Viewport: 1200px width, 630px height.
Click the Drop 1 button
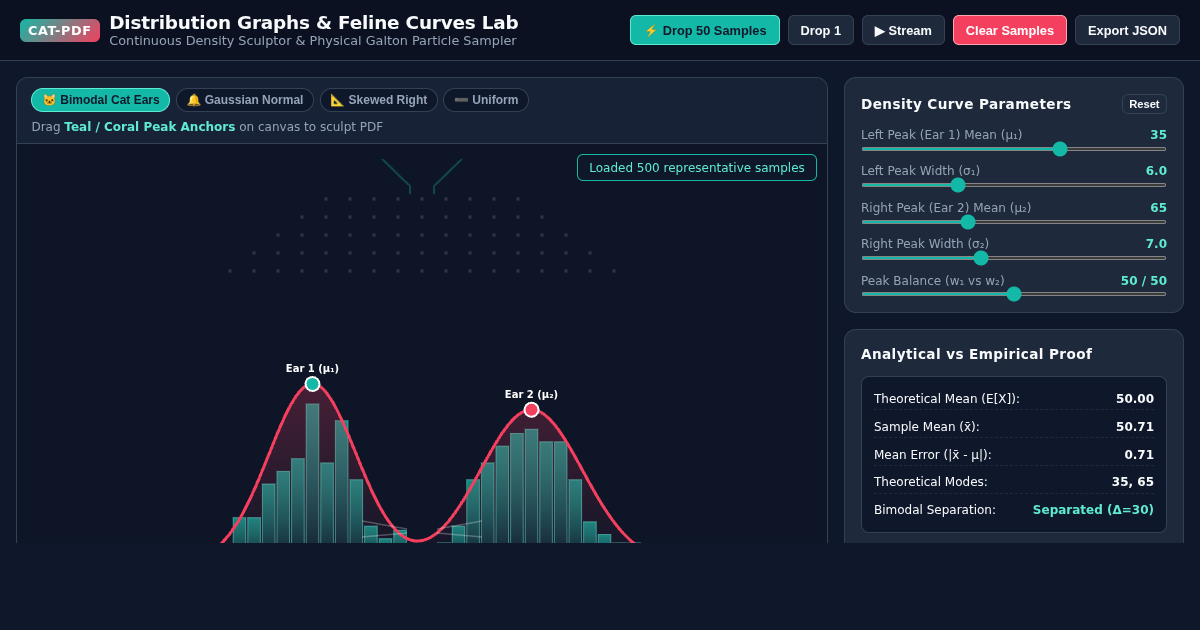click(x=821, y=30)
